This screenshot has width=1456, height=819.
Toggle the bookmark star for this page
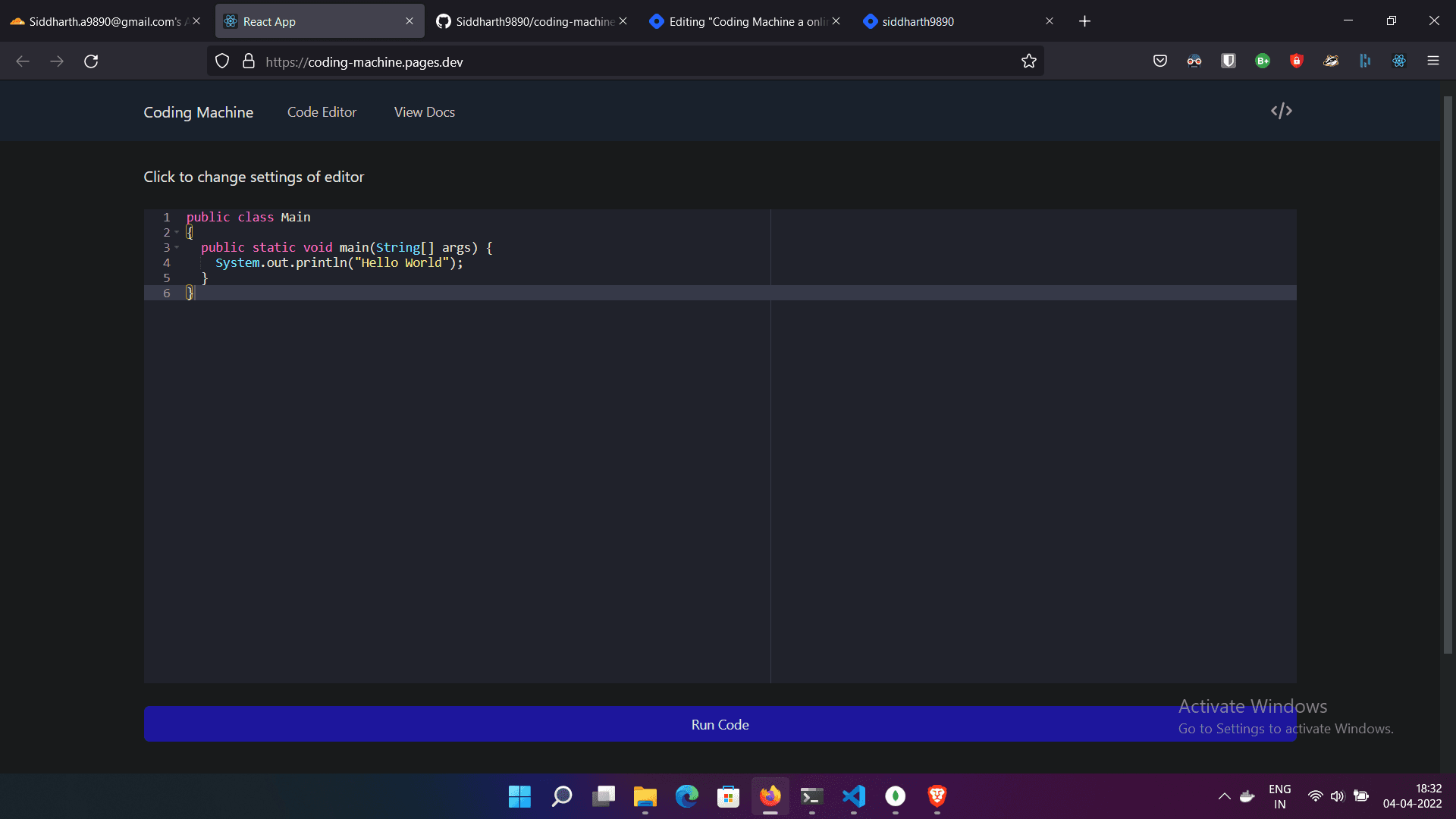[x=1029, y=61]
